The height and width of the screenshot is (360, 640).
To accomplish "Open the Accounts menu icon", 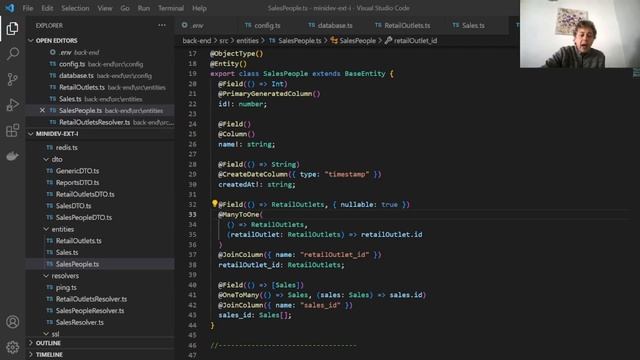I will click(x=12, y=322).
